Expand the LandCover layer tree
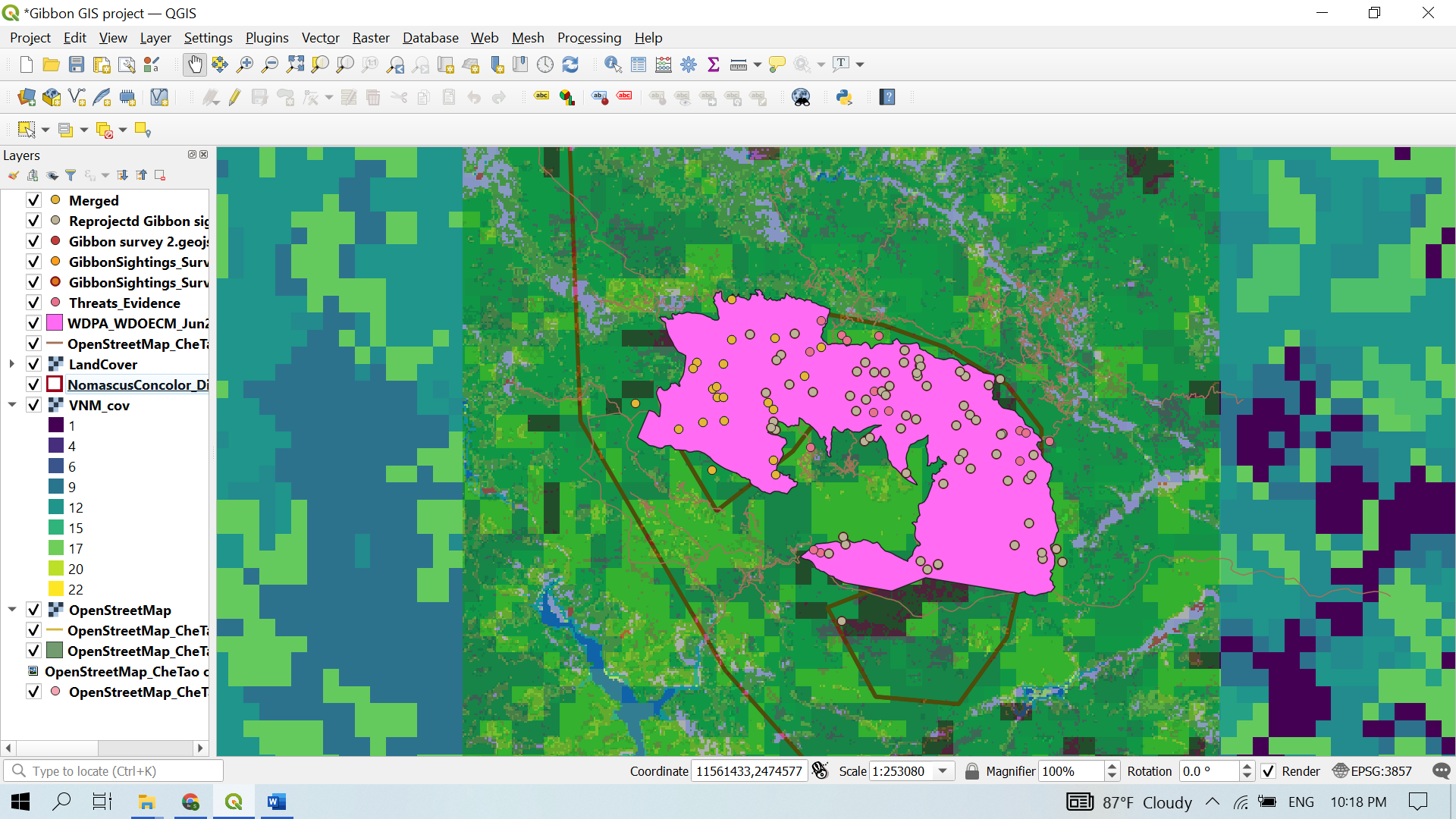Image resolution: width=1456 pixels, height=819 pixels. (12, 364)
